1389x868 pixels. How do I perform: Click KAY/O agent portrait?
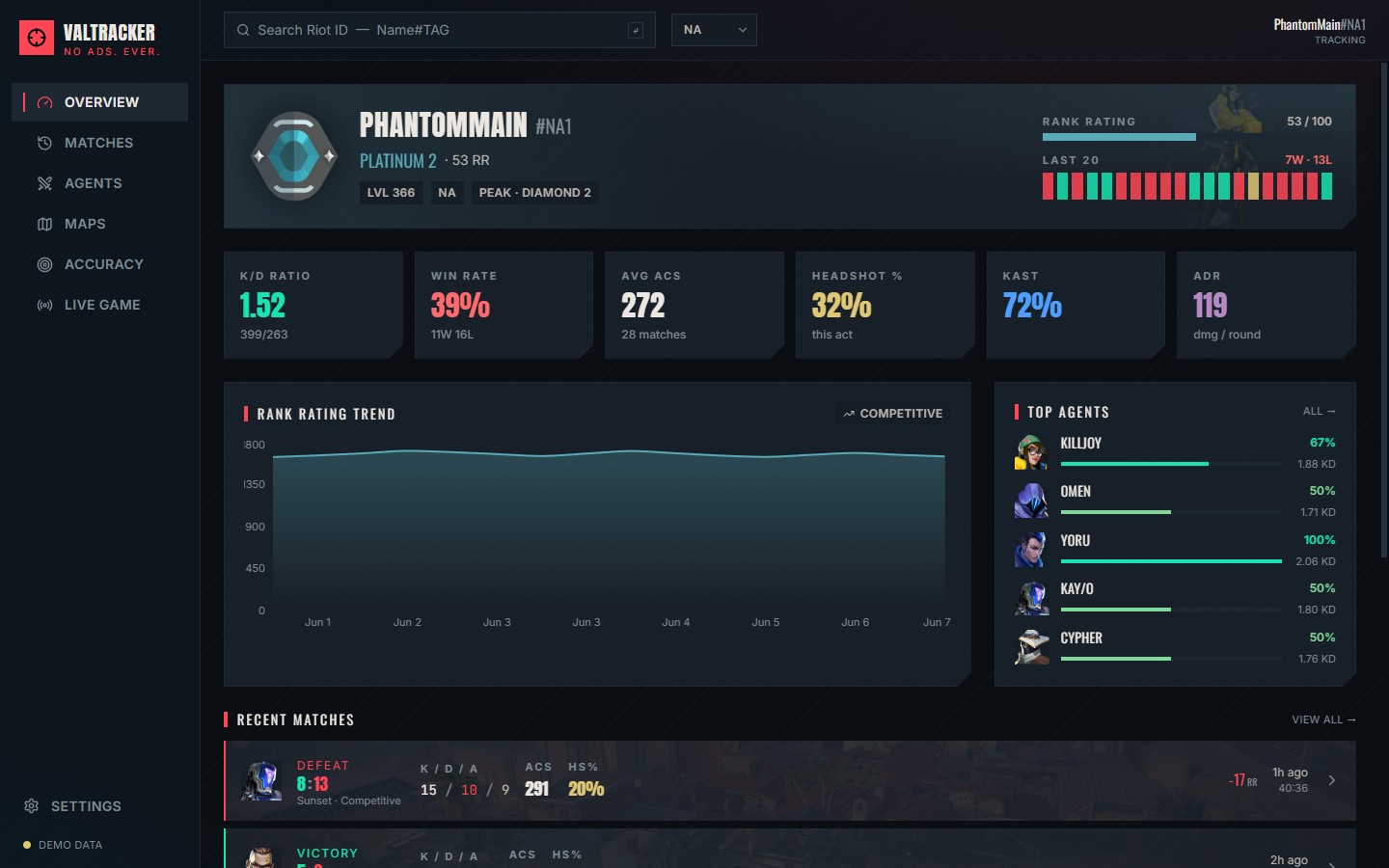click(1031, 598)
